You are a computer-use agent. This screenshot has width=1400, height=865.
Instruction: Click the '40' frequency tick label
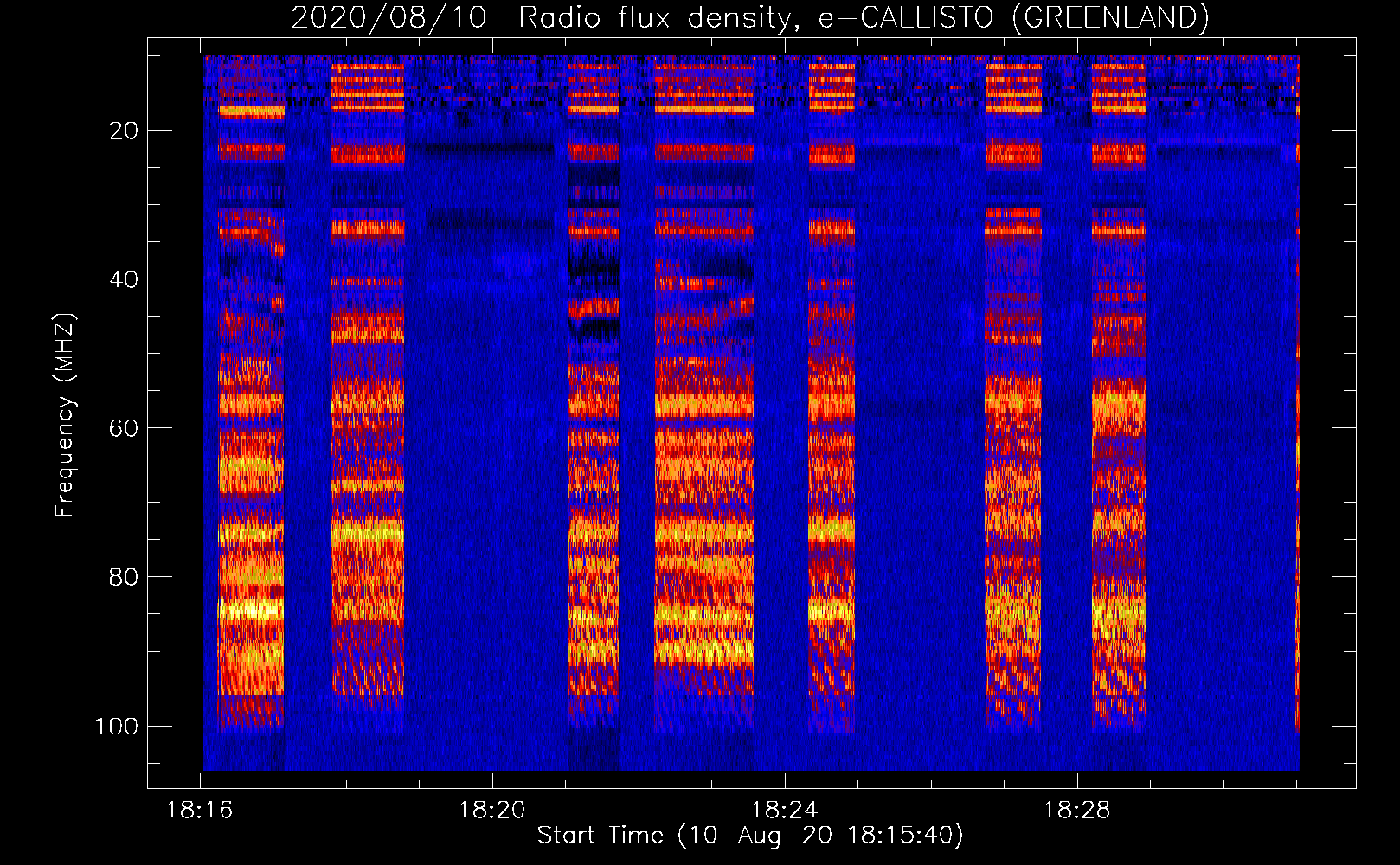(124, 279)
